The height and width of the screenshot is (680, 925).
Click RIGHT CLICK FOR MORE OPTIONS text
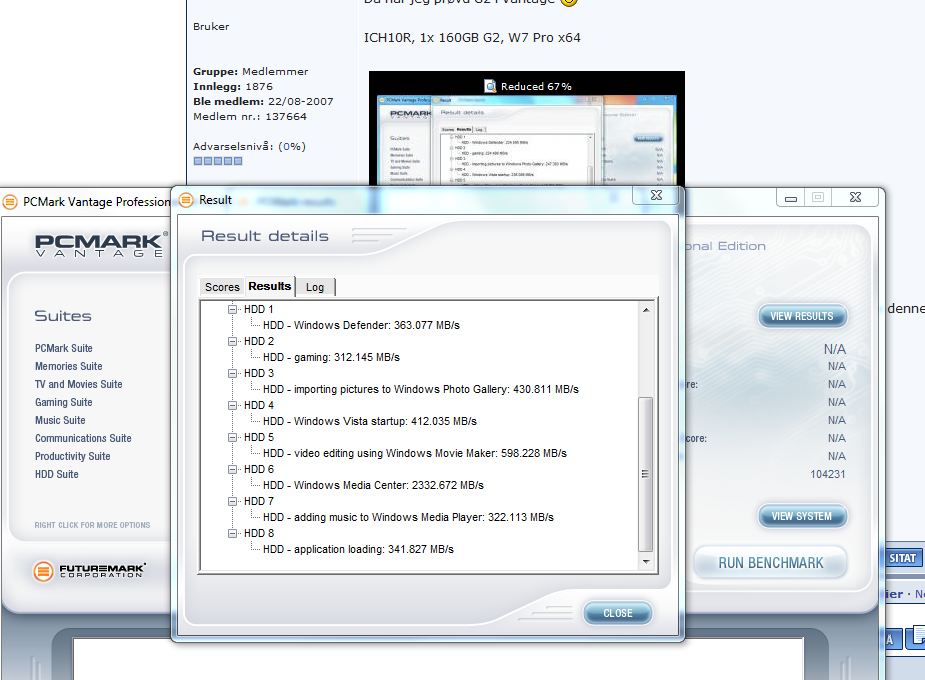click(92, 525)
